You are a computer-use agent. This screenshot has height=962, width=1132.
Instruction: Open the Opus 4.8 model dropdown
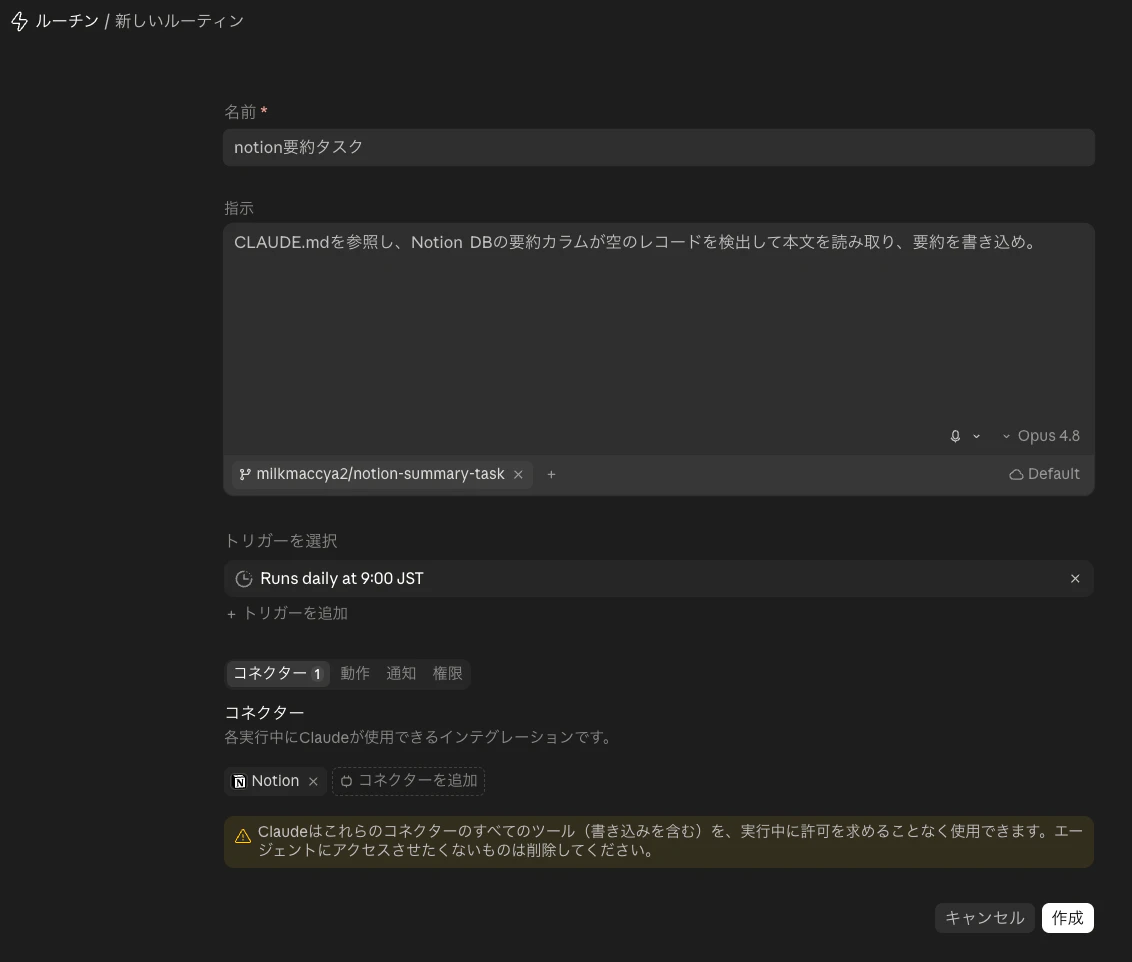[1040, 436]
